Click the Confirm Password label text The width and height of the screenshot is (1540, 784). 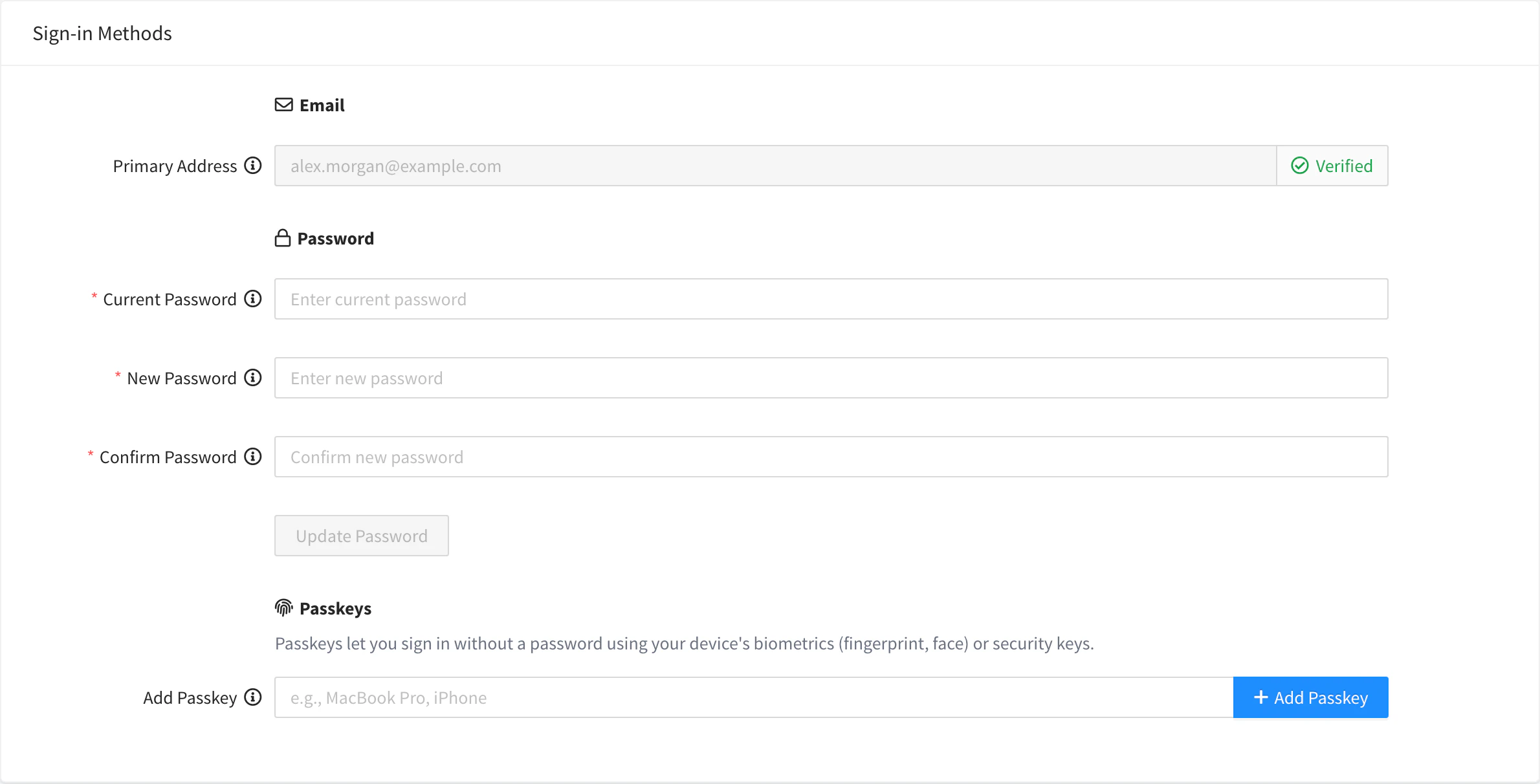tap(168, 457)
